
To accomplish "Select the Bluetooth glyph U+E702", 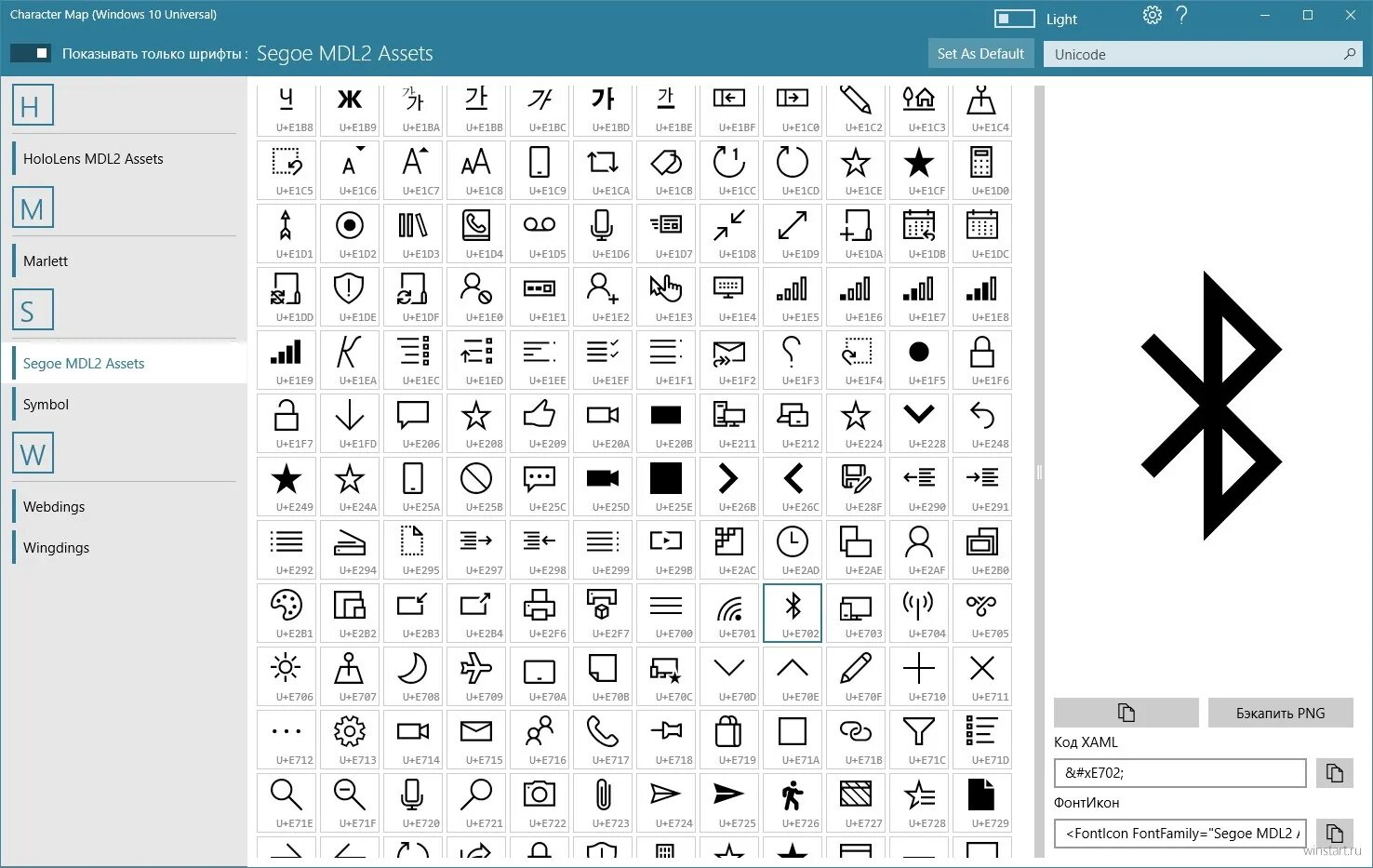I will point(793,613).
